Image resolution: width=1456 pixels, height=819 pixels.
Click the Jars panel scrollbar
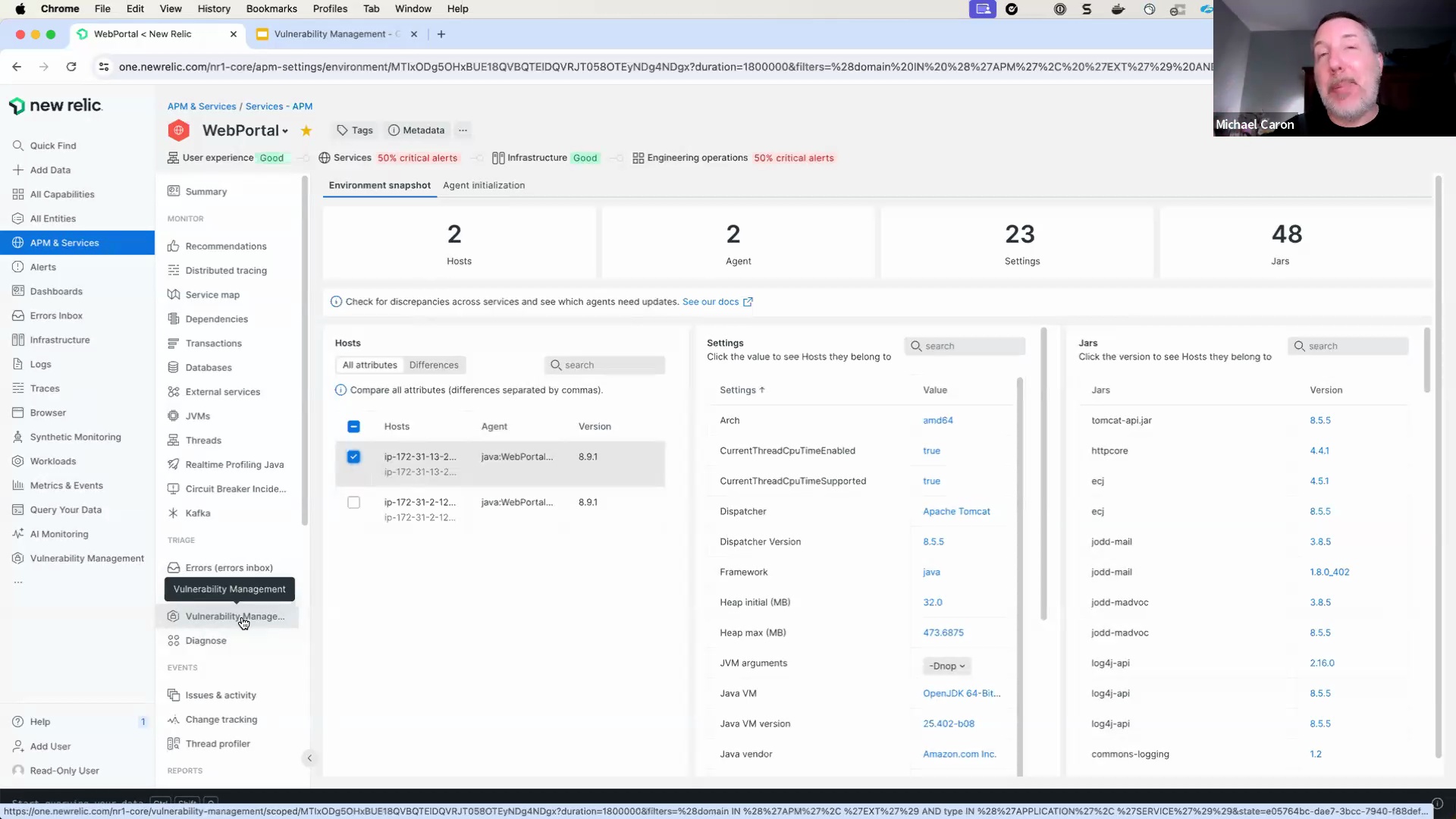tap(1426, 360)
